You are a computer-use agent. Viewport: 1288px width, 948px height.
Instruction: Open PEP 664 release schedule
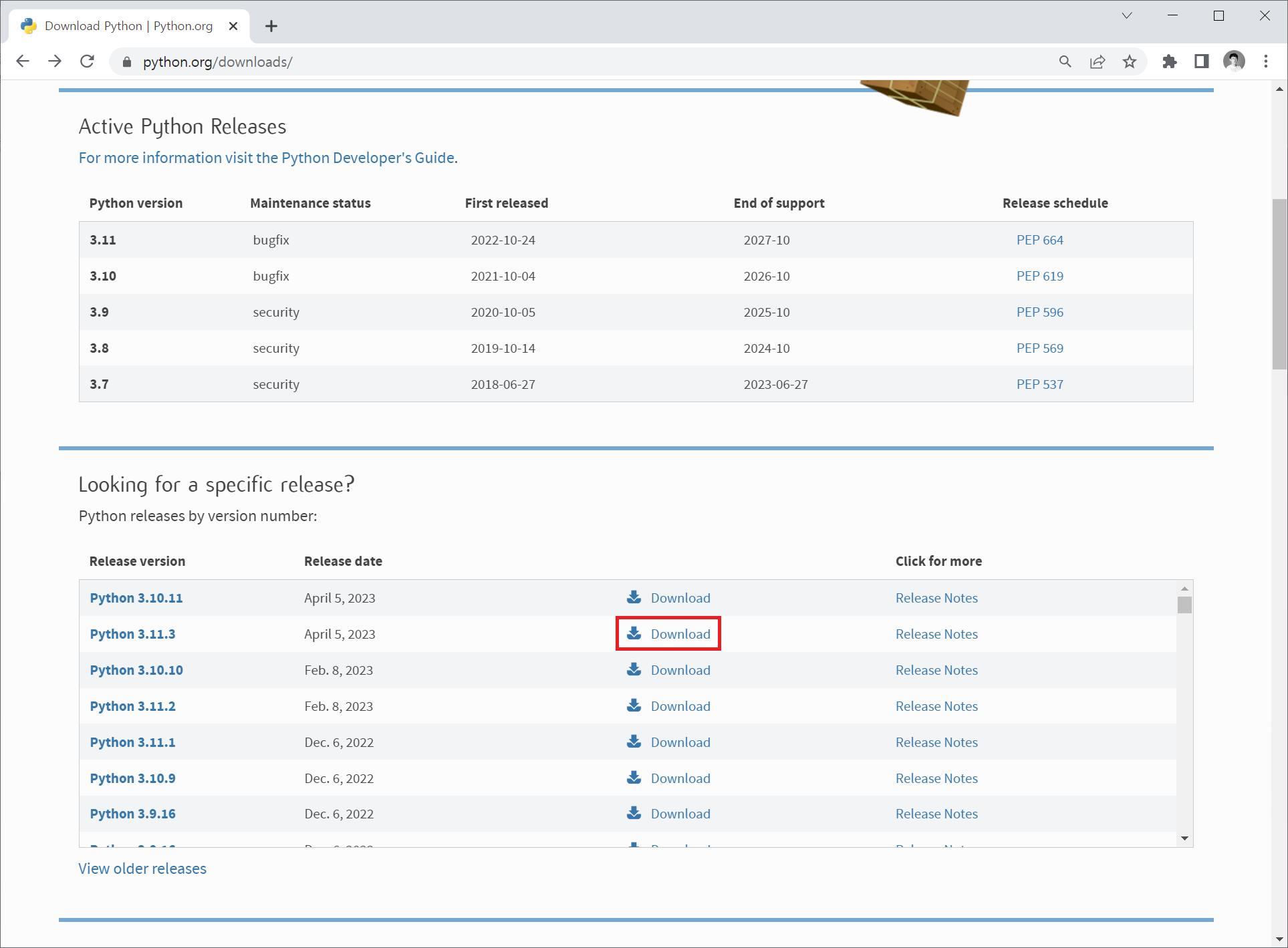(1039, 240)
